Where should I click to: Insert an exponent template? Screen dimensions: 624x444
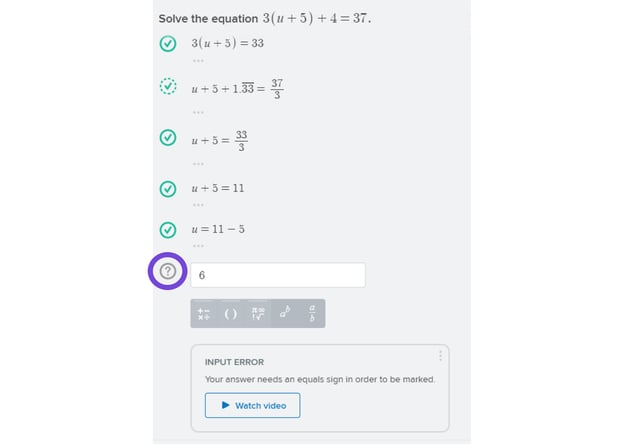(285, 313)
